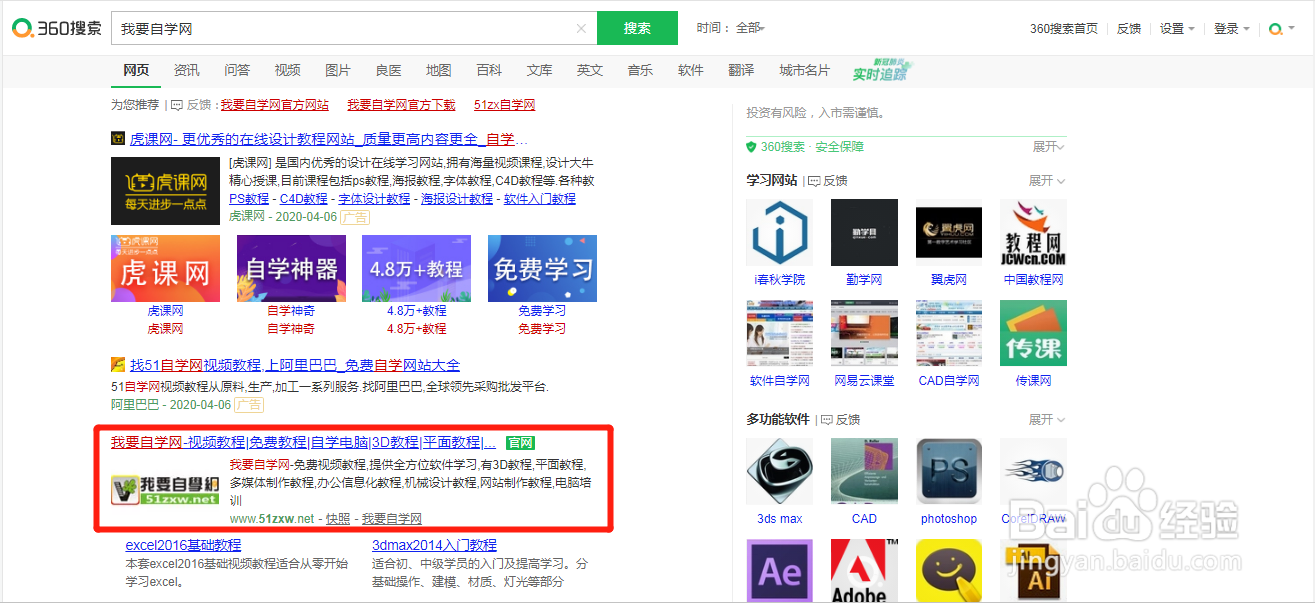This screenshot has width=1315, height=606.
Task: Switch to the 视频 tab
Action: [287, 70]
